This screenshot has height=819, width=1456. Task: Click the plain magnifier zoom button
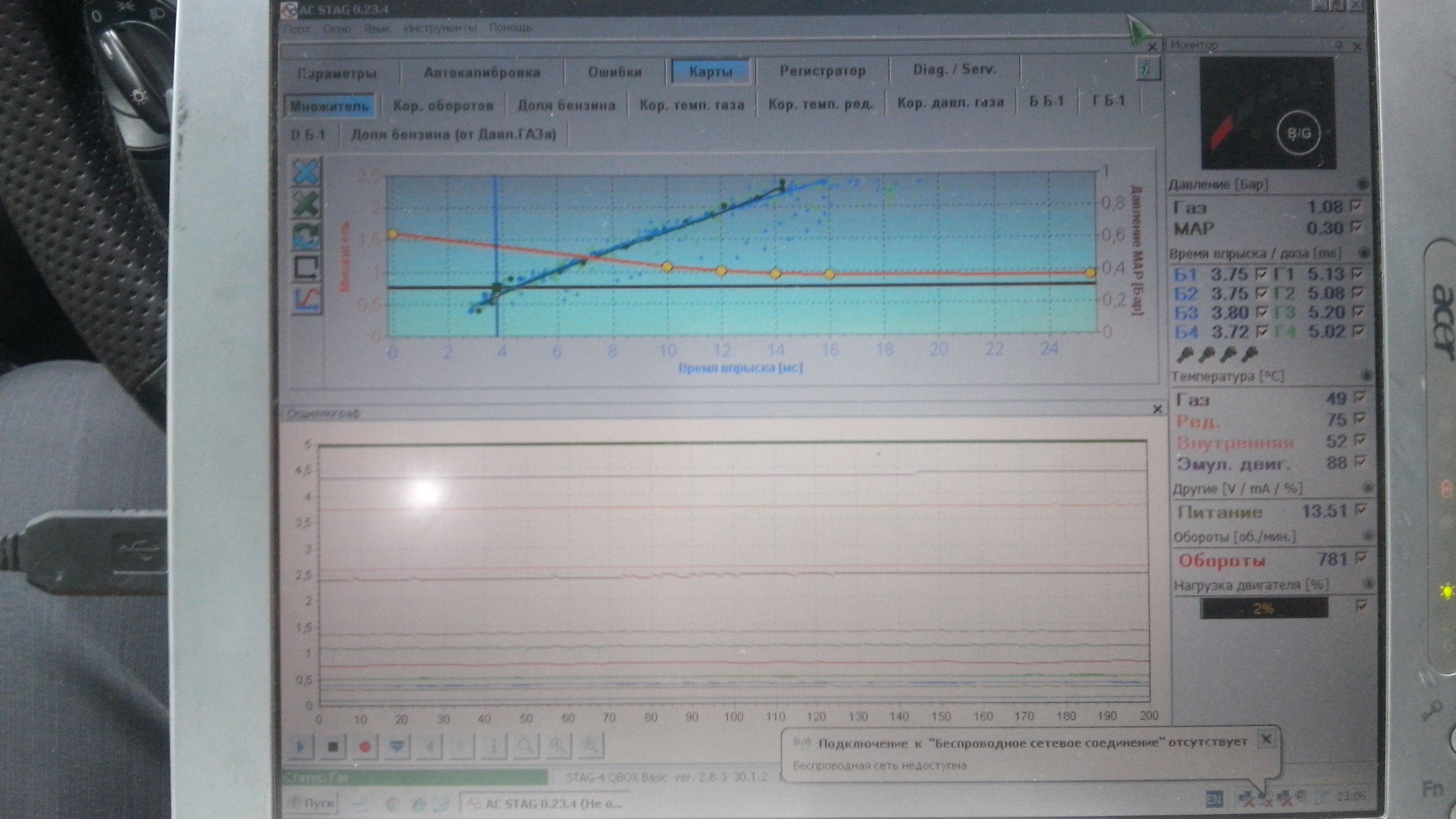(526, 747)
